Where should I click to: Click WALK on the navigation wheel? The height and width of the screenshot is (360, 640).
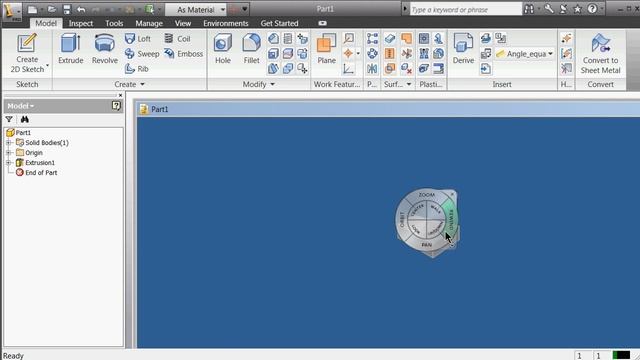[x=436, y=210]
